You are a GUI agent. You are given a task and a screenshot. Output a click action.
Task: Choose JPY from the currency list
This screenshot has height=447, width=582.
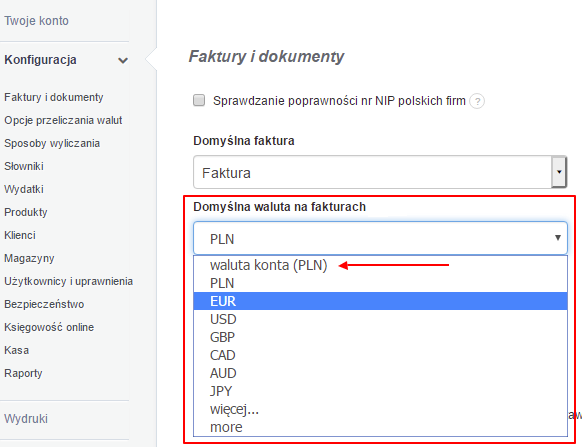point(380,391)
